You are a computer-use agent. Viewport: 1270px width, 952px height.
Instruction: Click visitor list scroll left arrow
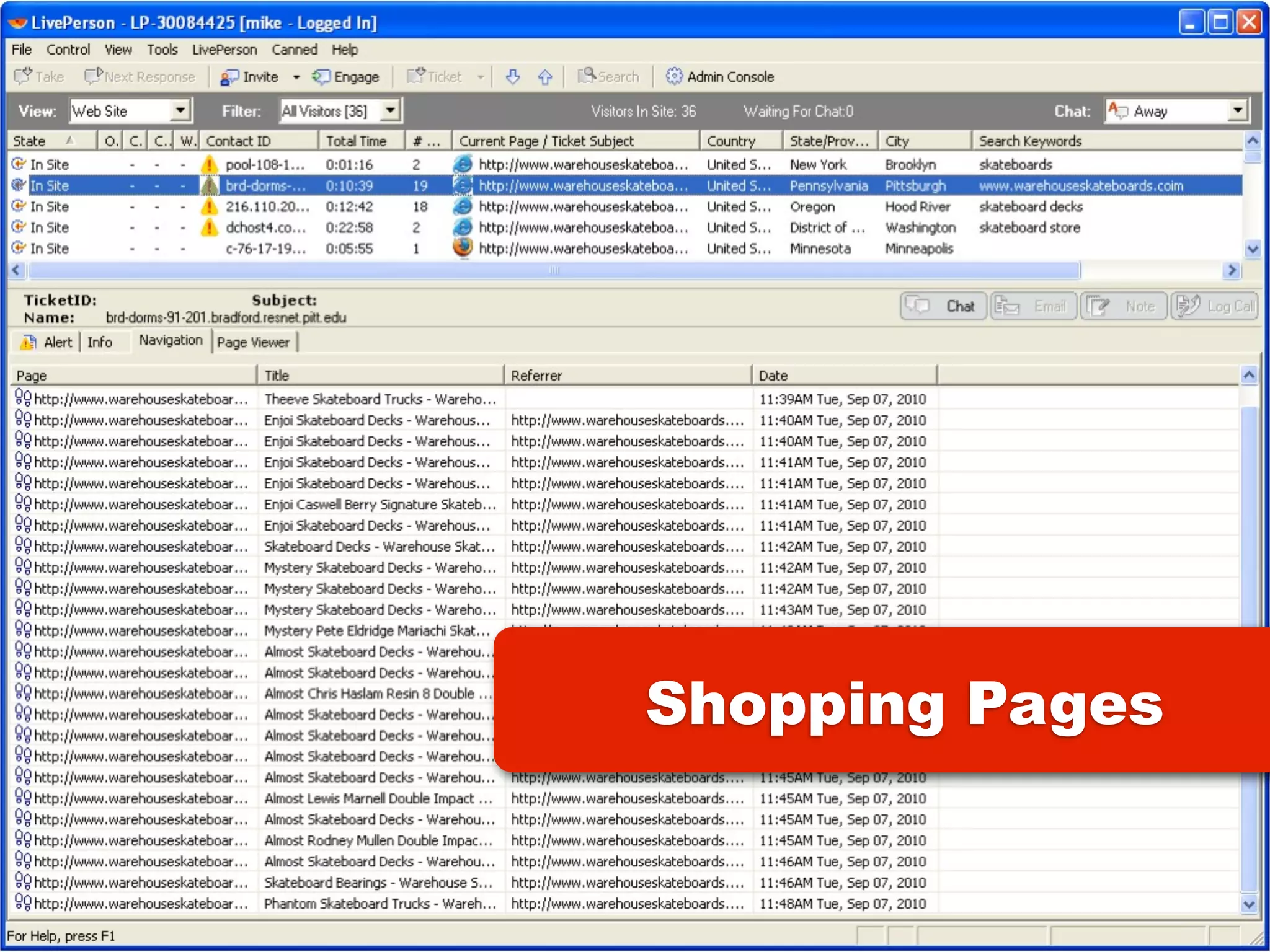tap(17, 270)
